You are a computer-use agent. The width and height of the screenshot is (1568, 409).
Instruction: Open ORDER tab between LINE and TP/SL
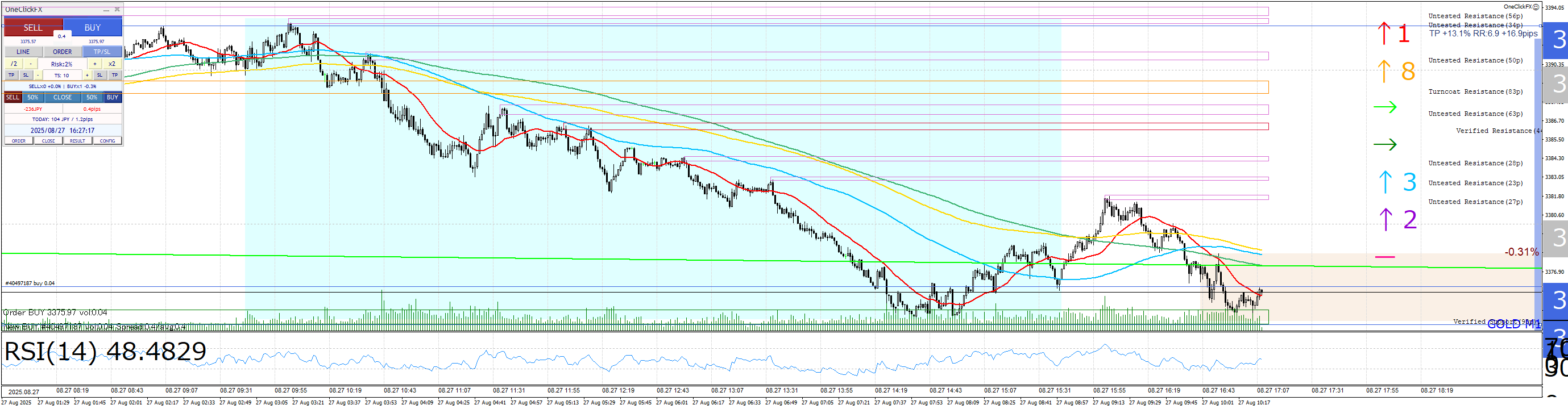point(62,52)
